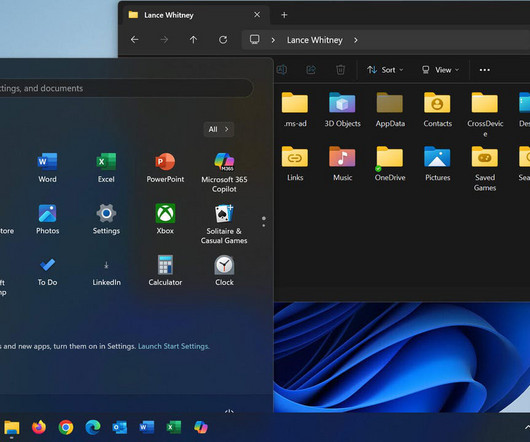The width and height of the screenshot is (530, 442).
Task: Click the pinned apps page dots indicator
Action: (x=264, y=222)
